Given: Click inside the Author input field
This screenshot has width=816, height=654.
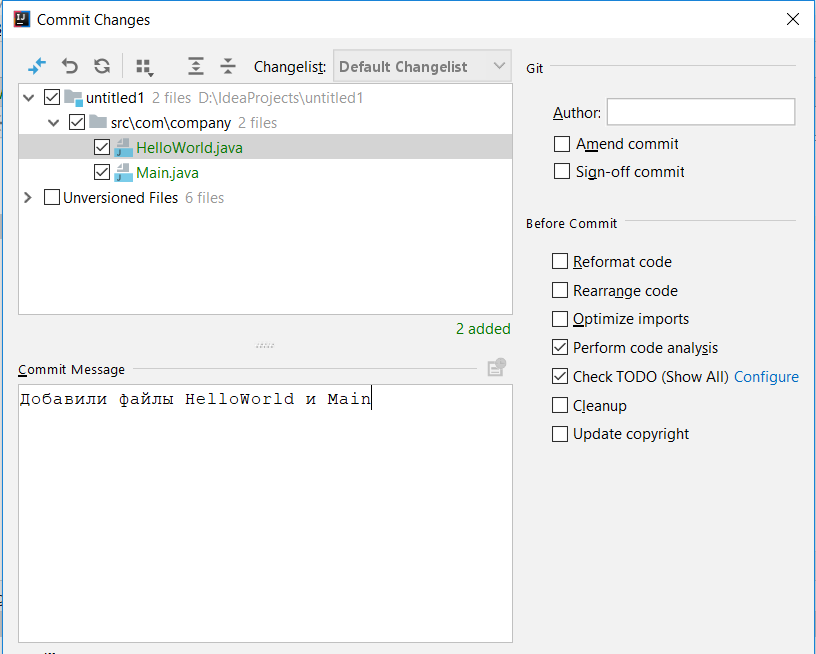Looking at the screenshot, I should tap(700, 111).
